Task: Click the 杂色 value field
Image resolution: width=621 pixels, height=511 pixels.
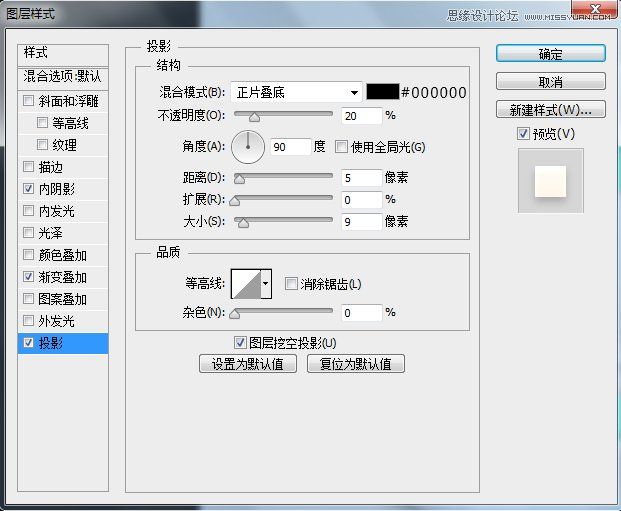Action: pyautogui.click(x=362, y=313)
